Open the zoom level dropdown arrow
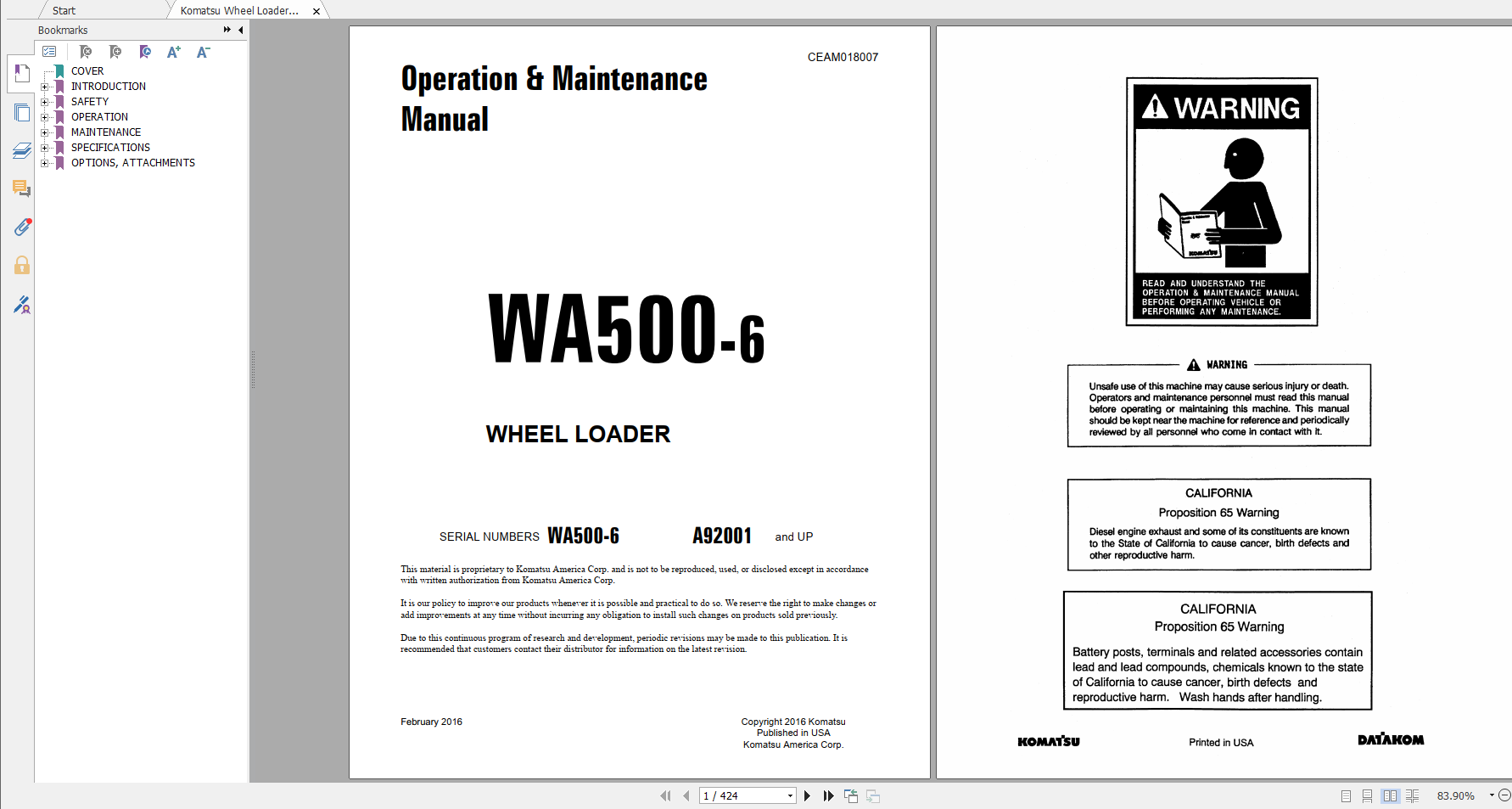The image size is (1512, 809). tap(1491, 795)
